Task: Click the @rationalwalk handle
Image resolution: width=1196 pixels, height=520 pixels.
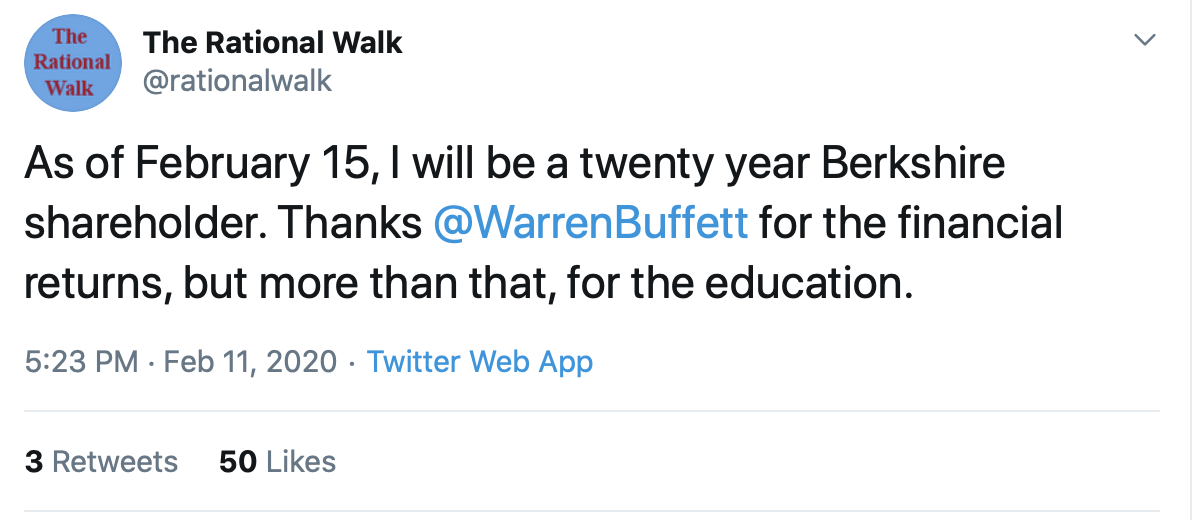Action: coord(238,81)
